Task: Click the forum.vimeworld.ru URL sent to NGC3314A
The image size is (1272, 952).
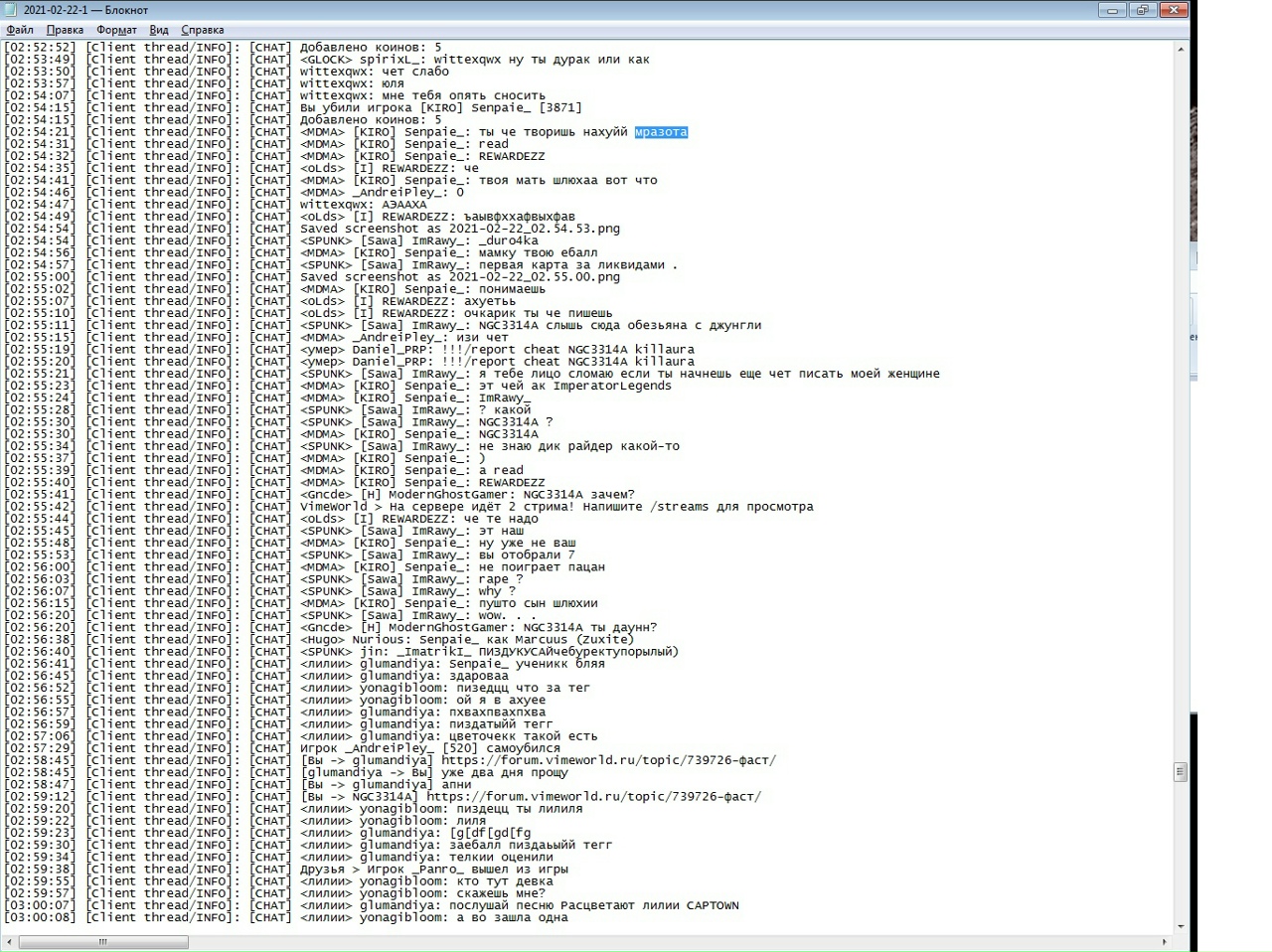Action: [x=593, y=797]
